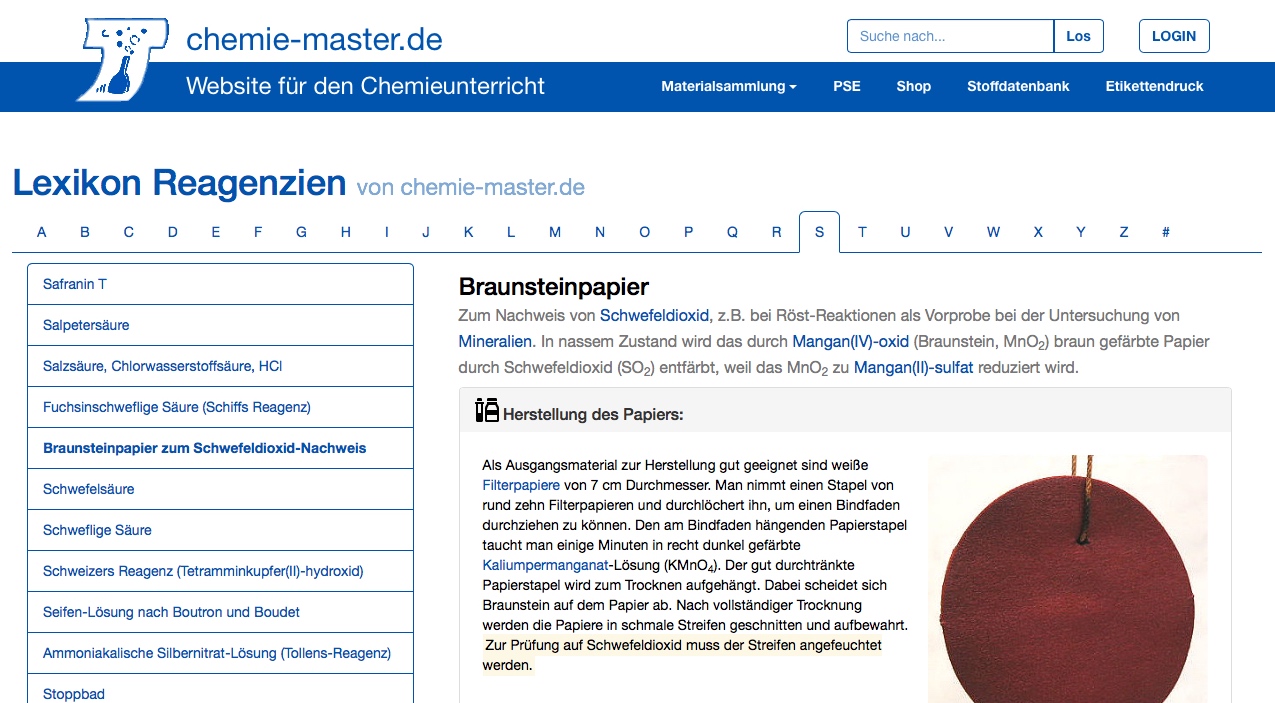This screenshot has height=703, width=1275.
Task: Follow the Mangan(II)-sulfat link
Action: (x=915, y=368)
